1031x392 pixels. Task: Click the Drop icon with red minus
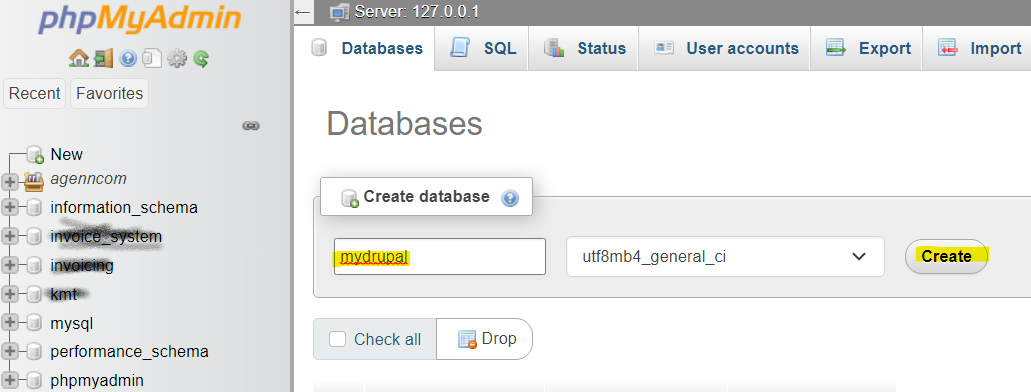click(x=467, y=339)
